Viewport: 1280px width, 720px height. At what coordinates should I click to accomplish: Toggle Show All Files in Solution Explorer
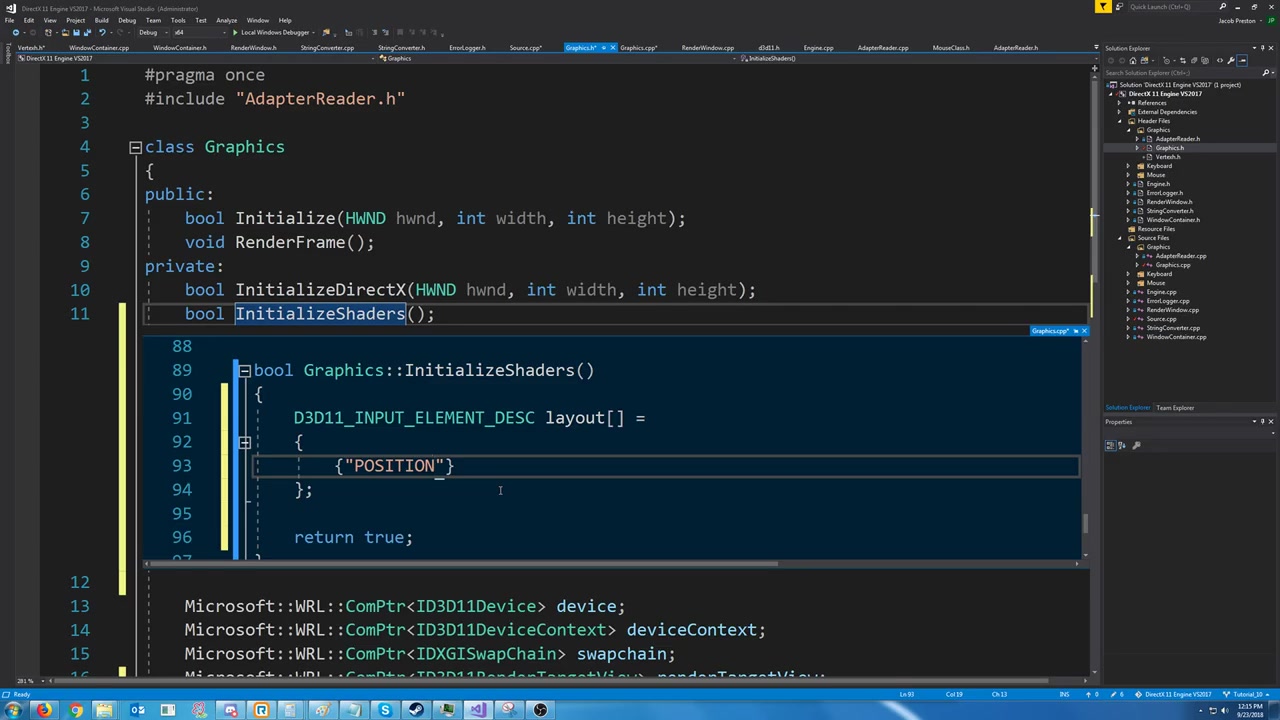coord(1205,61)
